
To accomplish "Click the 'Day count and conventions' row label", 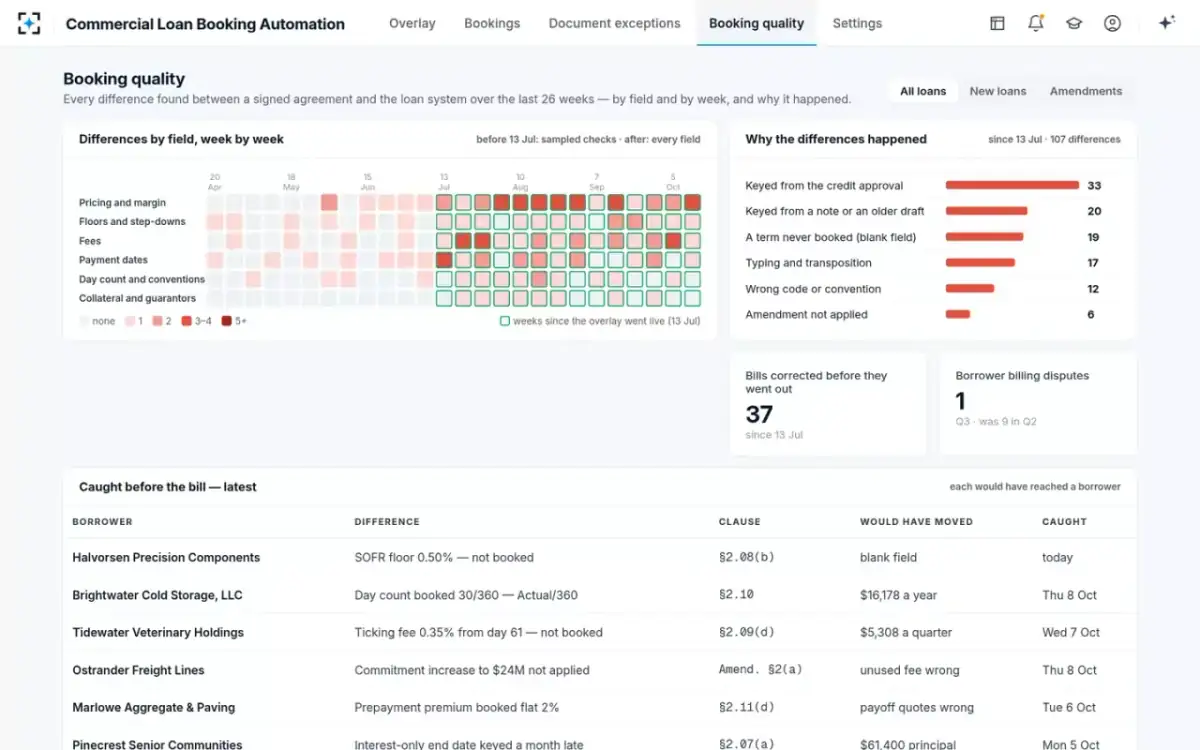I will (142, 279).
